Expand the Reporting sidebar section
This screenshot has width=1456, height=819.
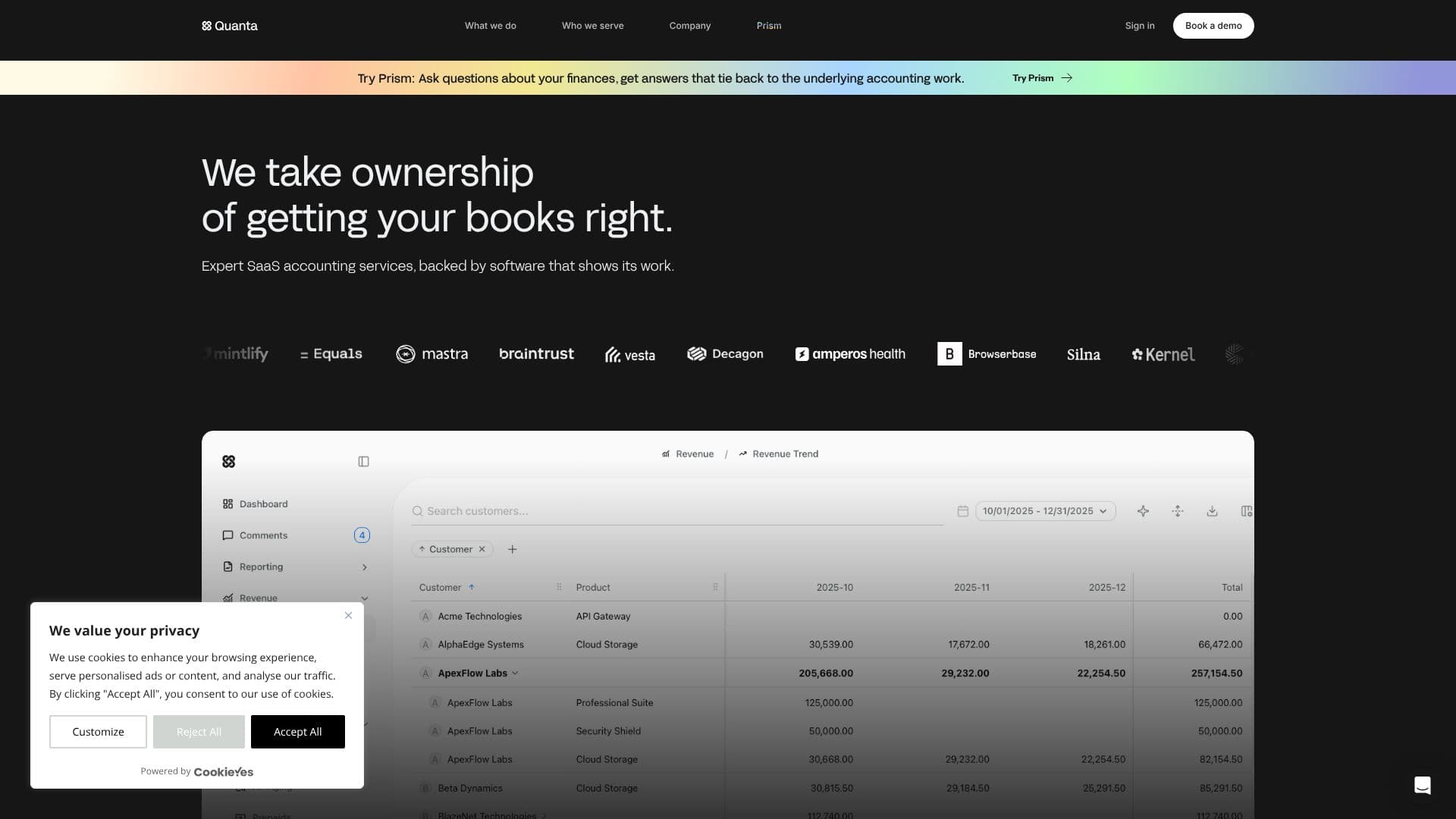(x=364, y=567)
